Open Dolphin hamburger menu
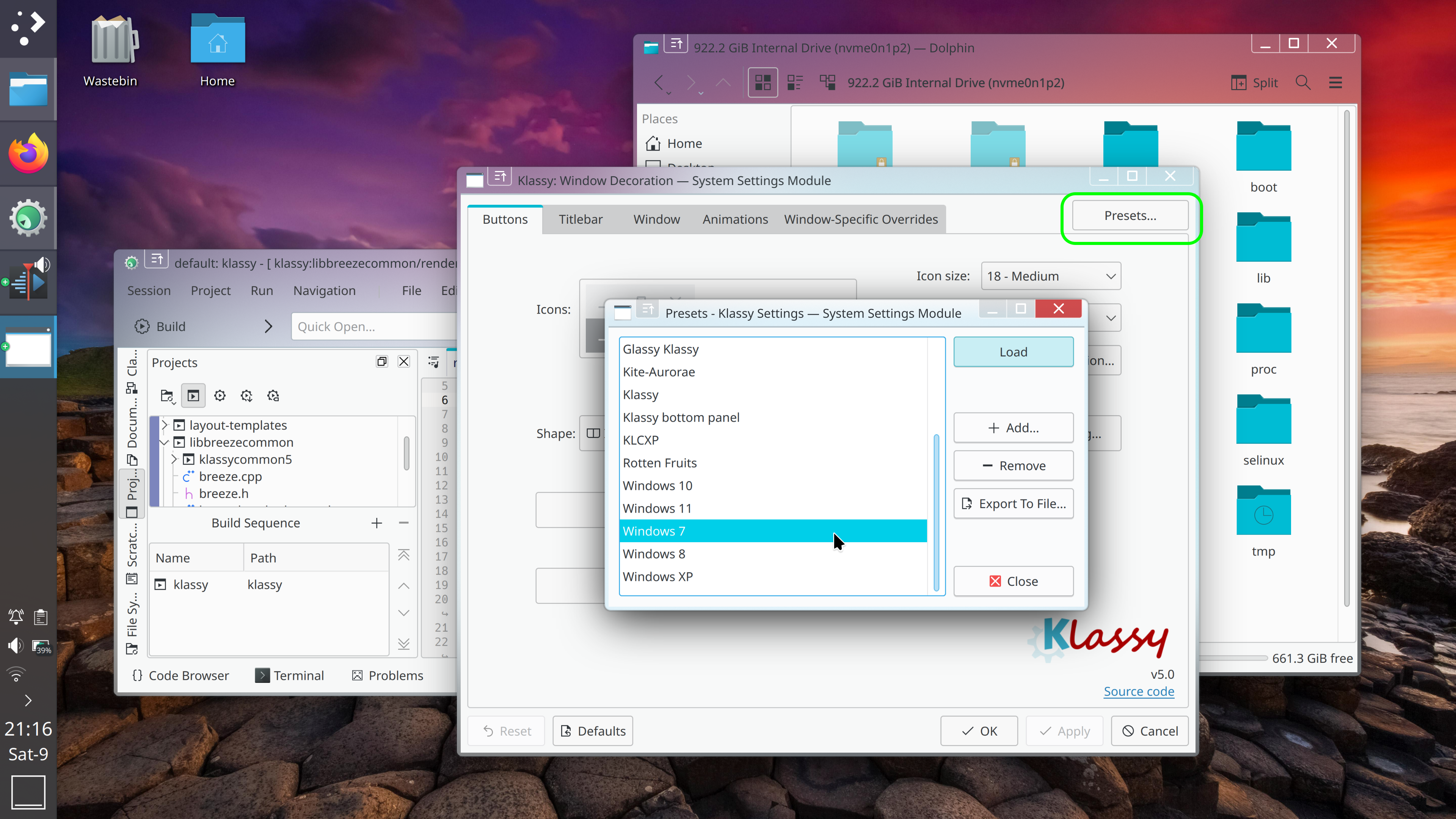Screen dimensions: 1456x819 point(1335,83)
